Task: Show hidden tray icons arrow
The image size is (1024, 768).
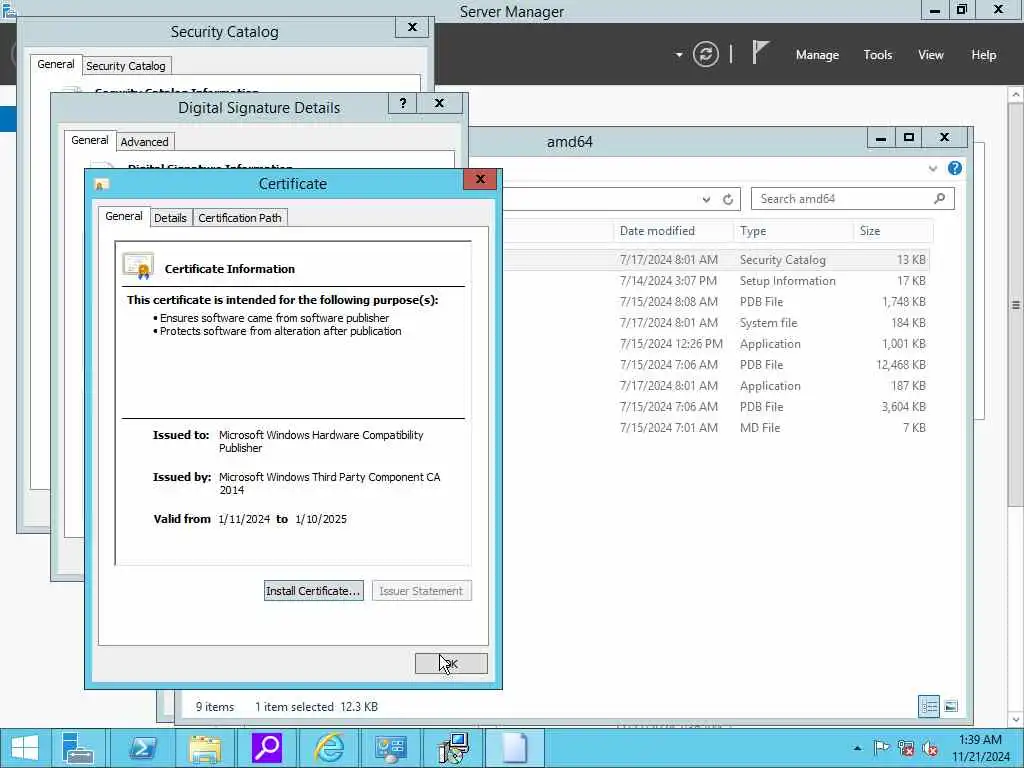Action: pos(857,748)
